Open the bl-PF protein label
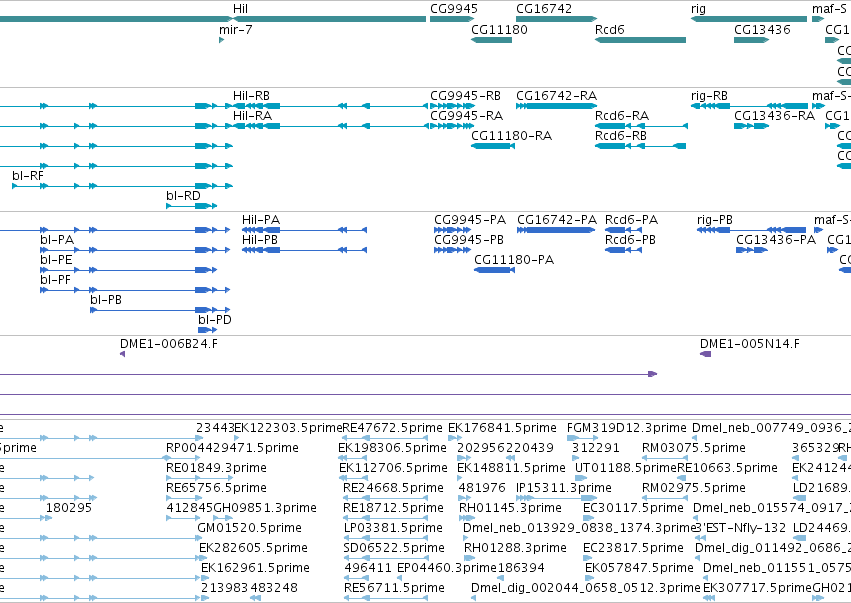 pyautogui.click(x=55, y=280)
